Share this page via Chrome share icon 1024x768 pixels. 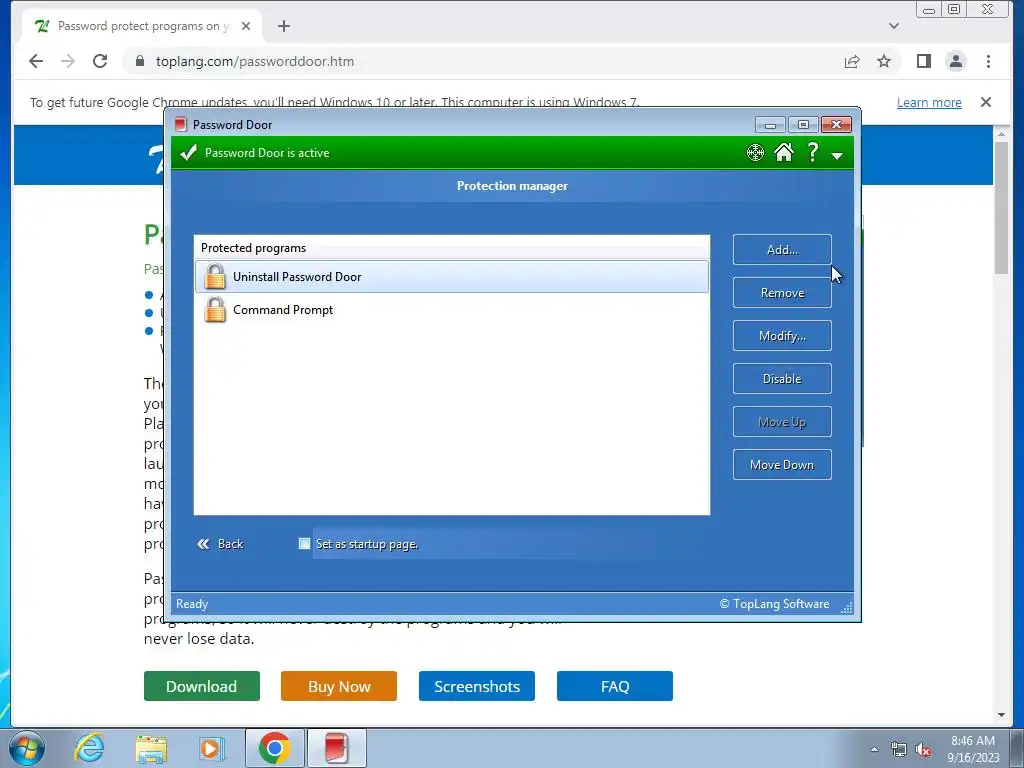tap(852, 61)
